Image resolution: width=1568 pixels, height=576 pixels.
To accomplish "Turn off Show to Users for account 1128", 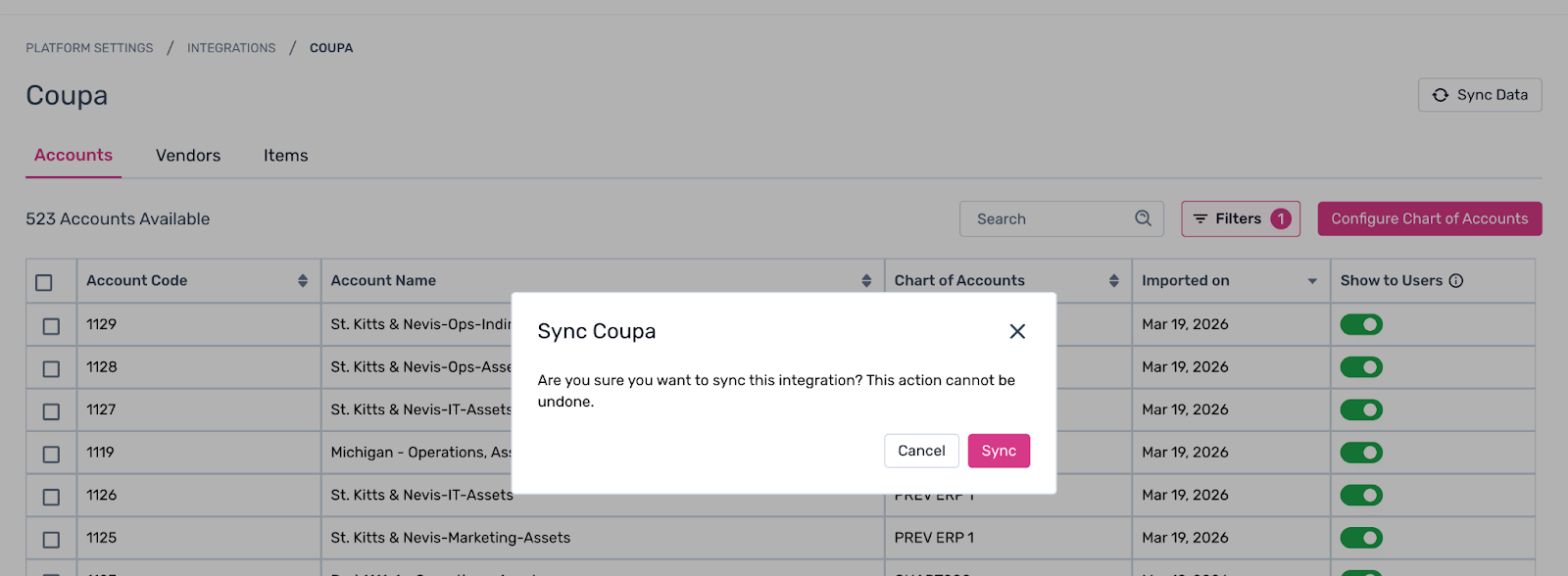I will pyautogui.click(x=1361, y=367).
